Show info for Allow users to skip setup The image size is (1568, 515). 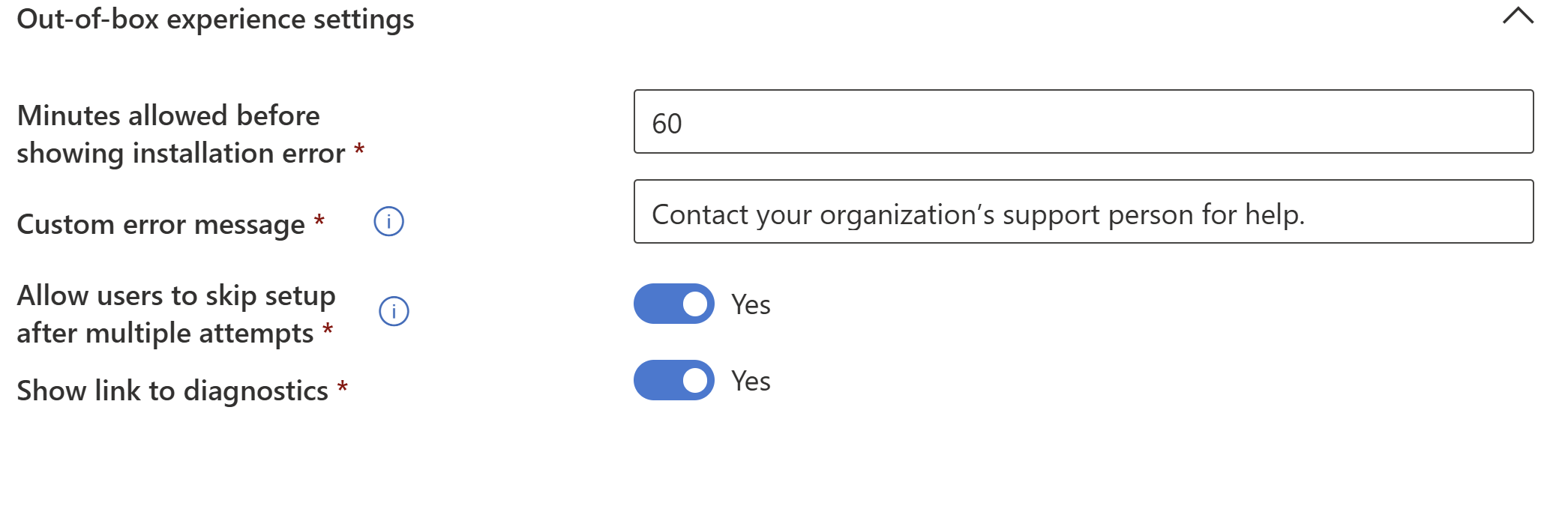pyautogui.click(x=394, y=311)
